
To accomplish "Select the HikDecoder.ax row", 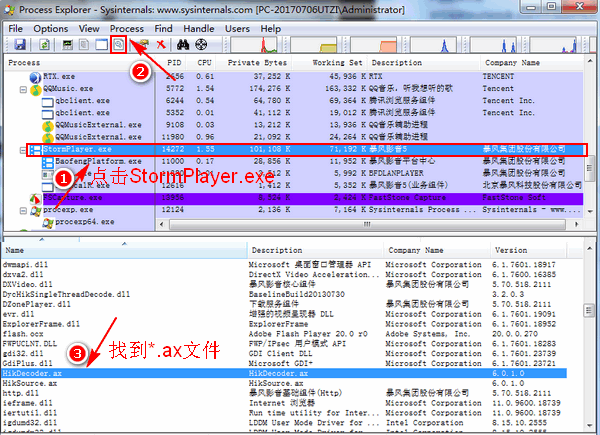I will 284,373.
